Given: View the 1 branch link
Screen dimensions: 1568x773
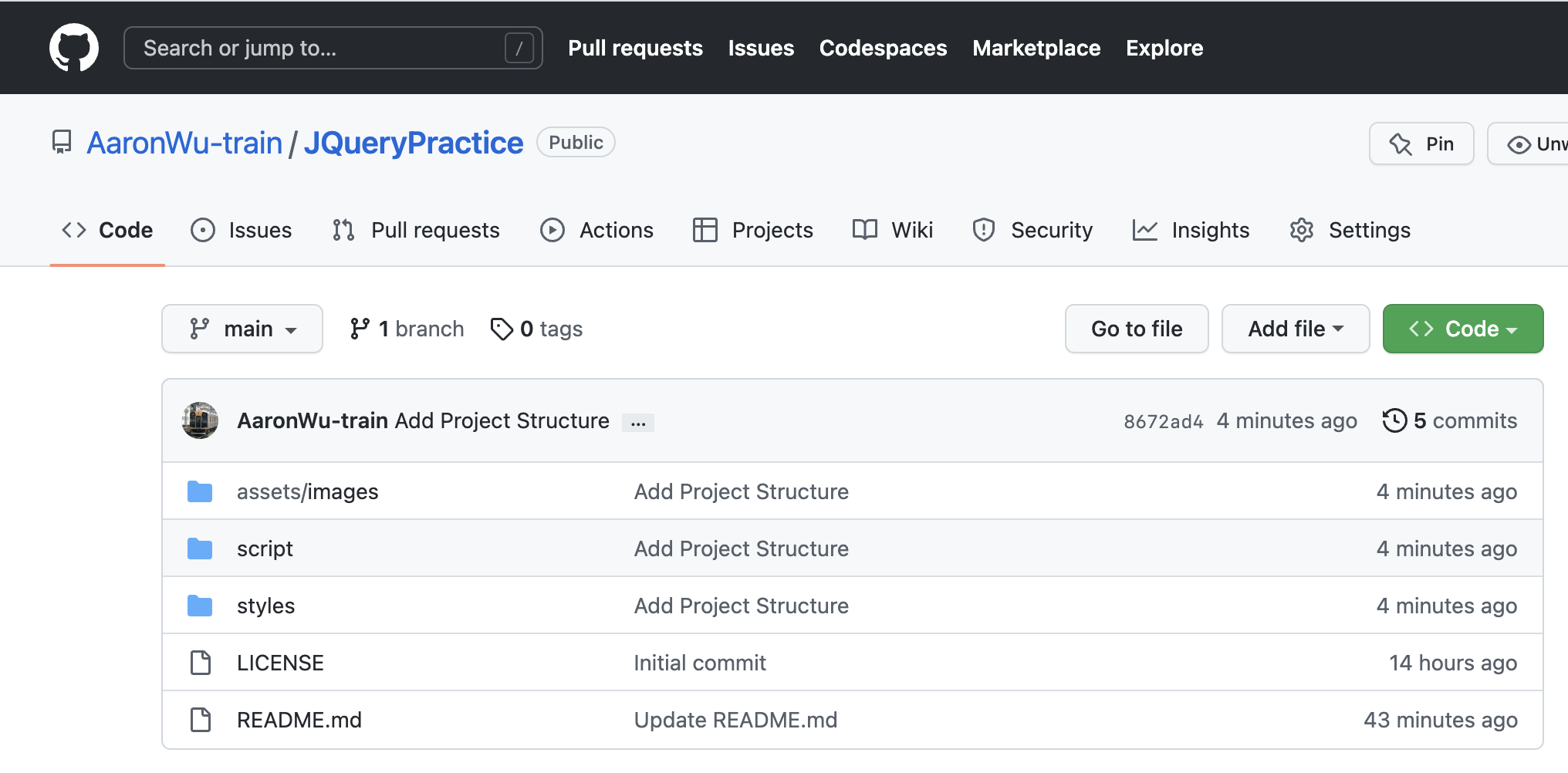Looking at the screenshot, I should point(407,329).
